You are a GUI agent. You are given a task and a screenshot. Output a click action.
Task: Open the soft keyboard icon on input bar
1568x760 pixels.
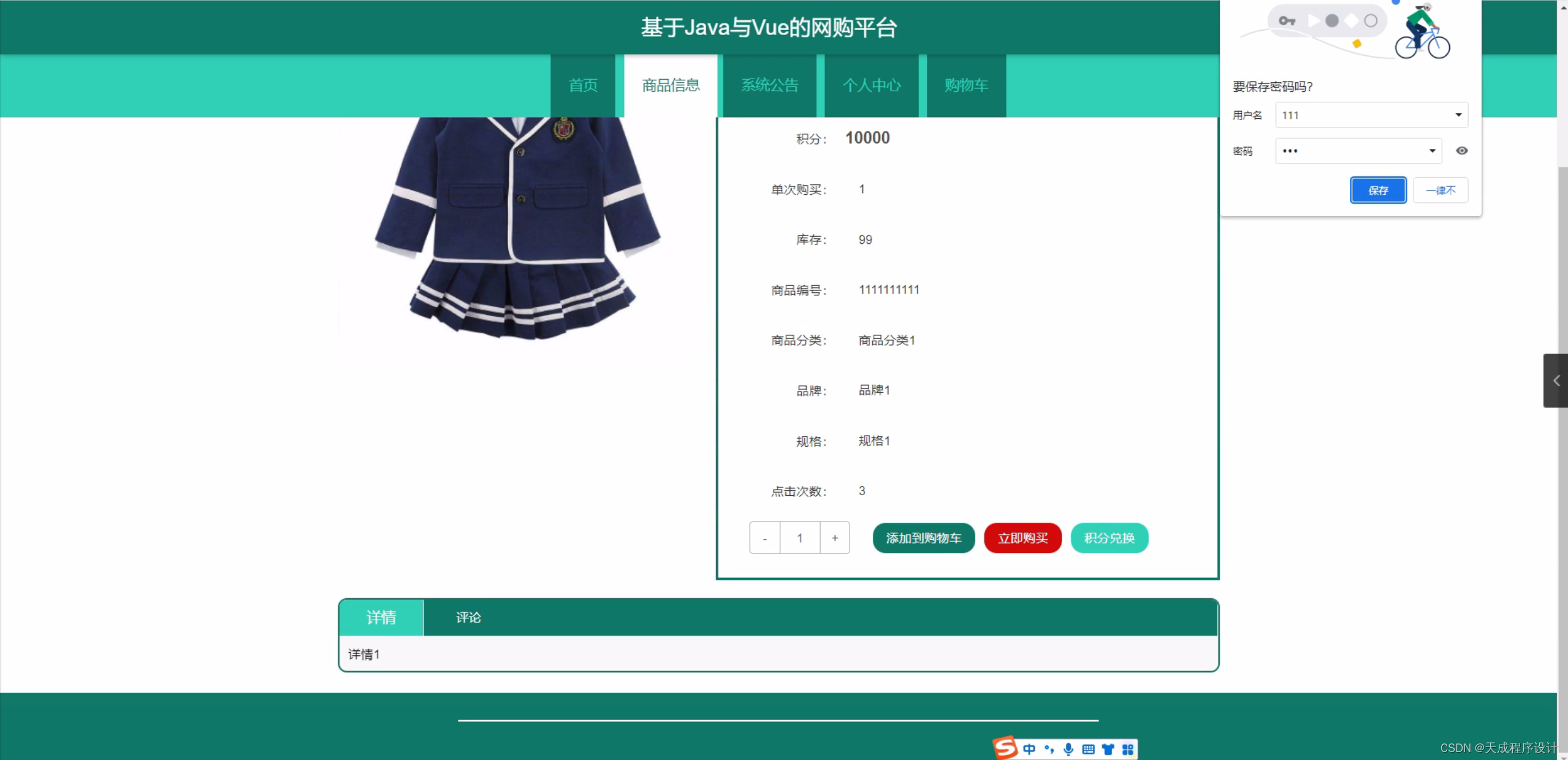tap(1088, 748)
